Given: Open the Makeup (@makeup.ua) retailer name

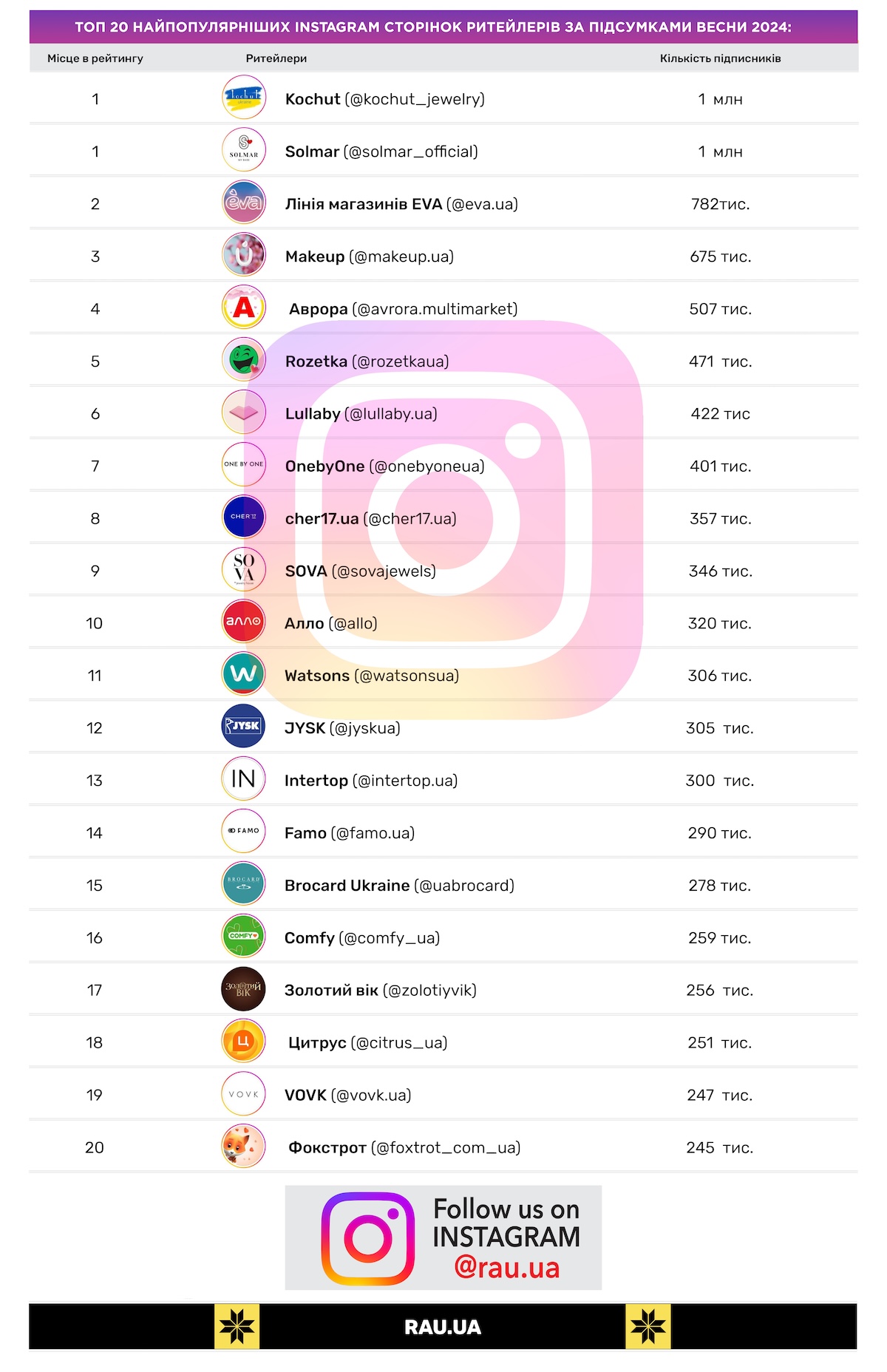Looking at the screenshot, I should point(369,257).
